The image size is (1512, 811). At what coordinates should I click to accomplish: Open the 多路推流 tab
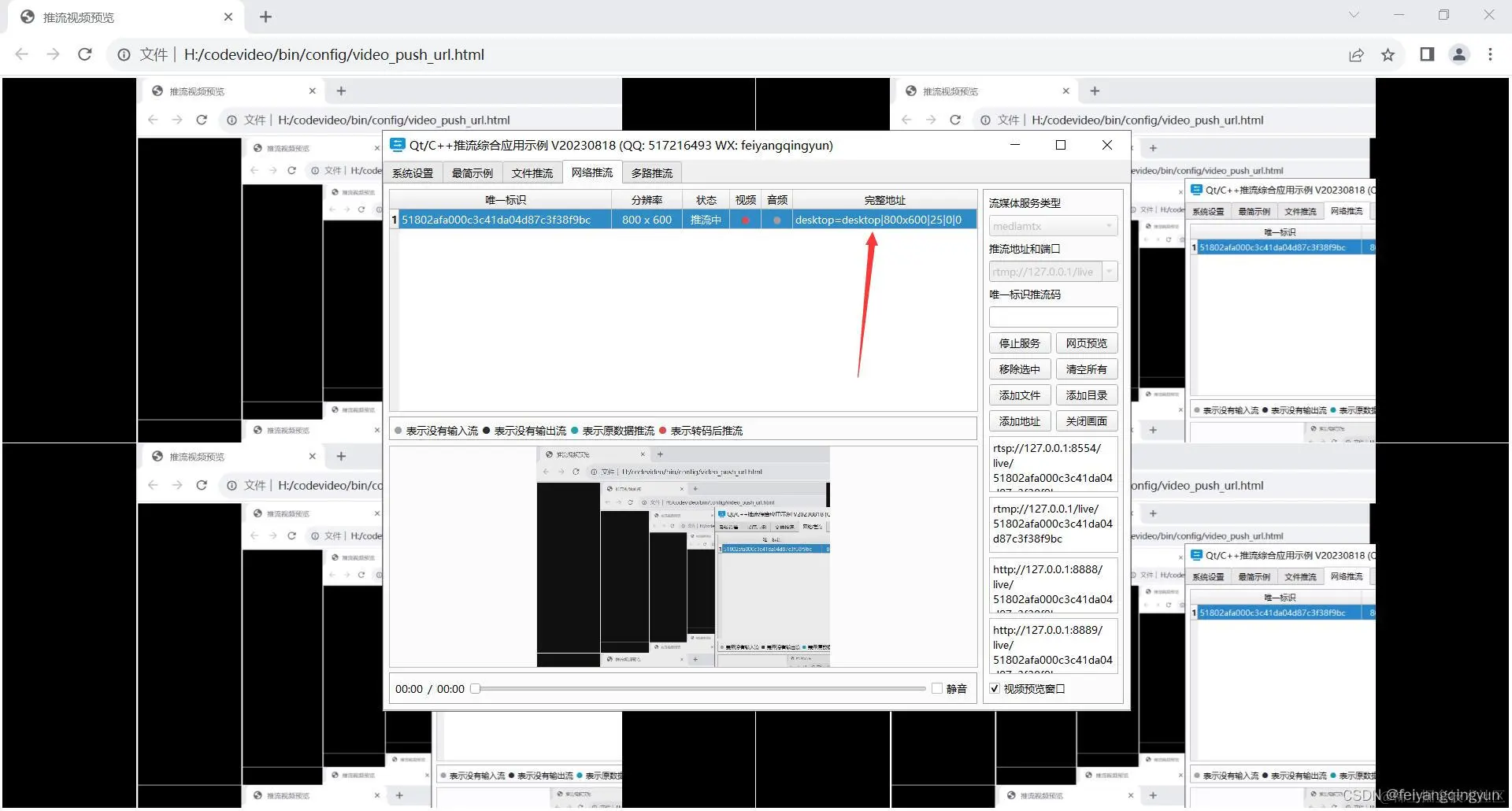coord(652,173)
